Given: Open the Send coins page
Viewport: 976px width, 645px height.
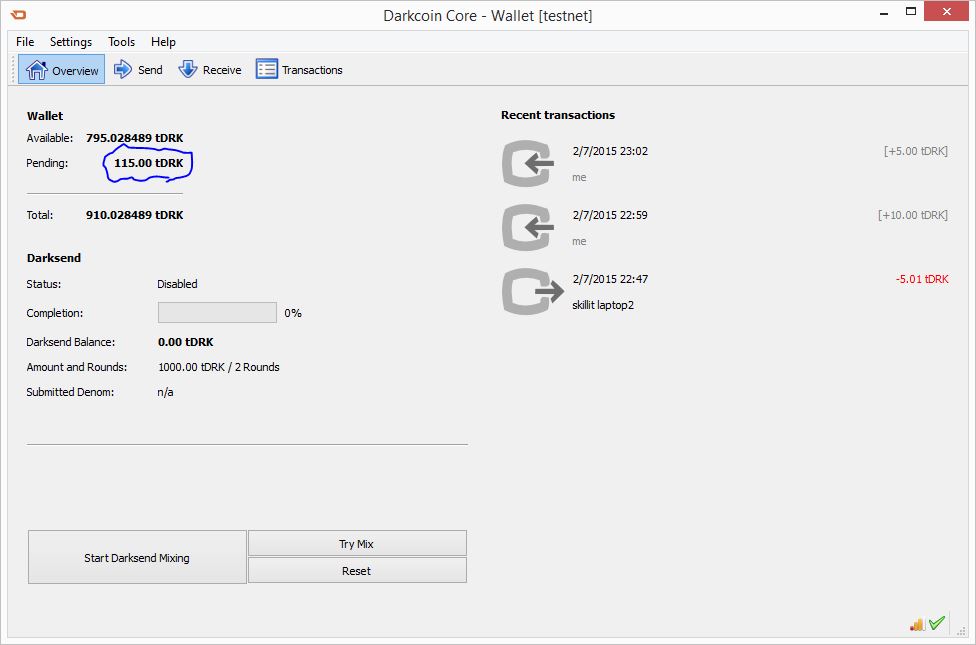Looking at the screenshot, I should [138, 70].
